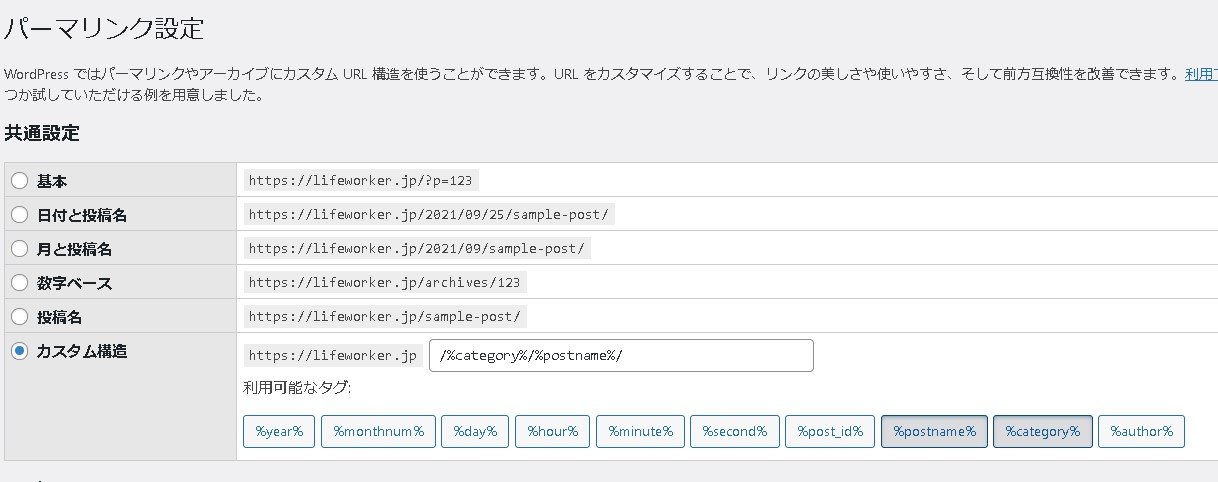Click the %post_id% tag button
The height and width of the screenshot is (482, 1218).
(x=830, y=432)
